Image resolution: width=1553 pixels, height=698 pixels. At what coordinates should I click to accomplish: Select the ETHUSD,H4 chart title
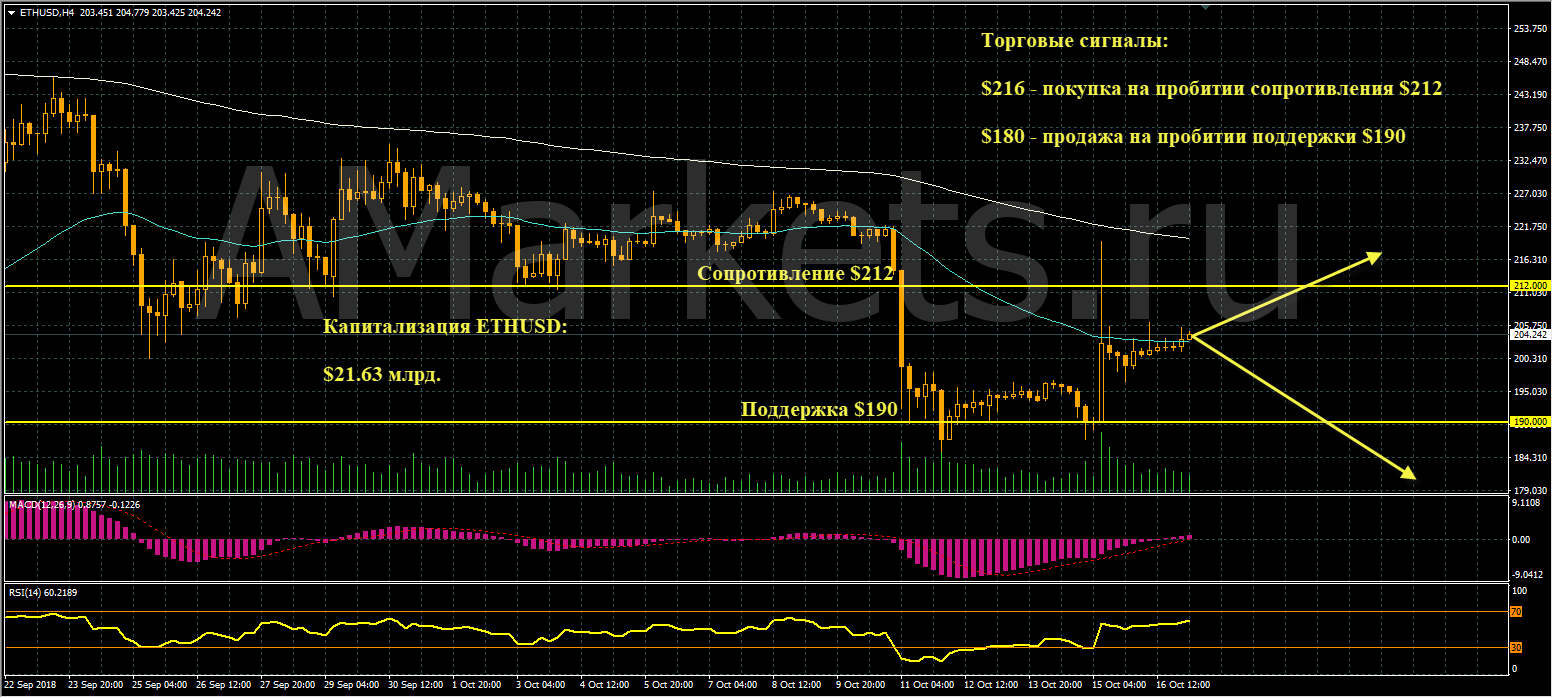(44, 13)
